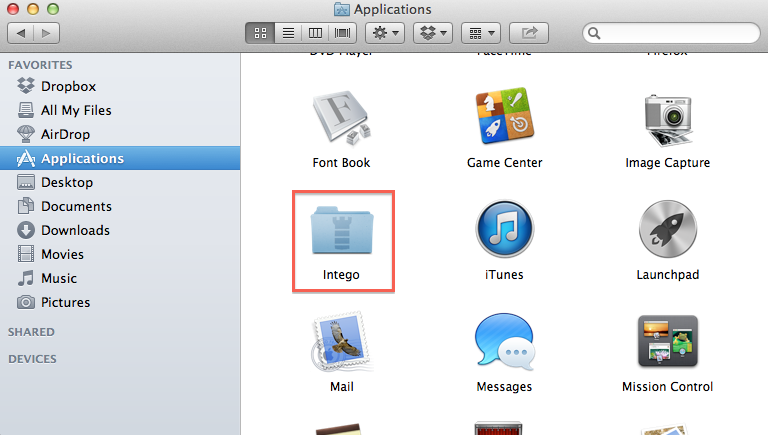This screenshot has width=768, height=435.
Task: Launch Game Center from the Applications list
Action: pos(504,116)
